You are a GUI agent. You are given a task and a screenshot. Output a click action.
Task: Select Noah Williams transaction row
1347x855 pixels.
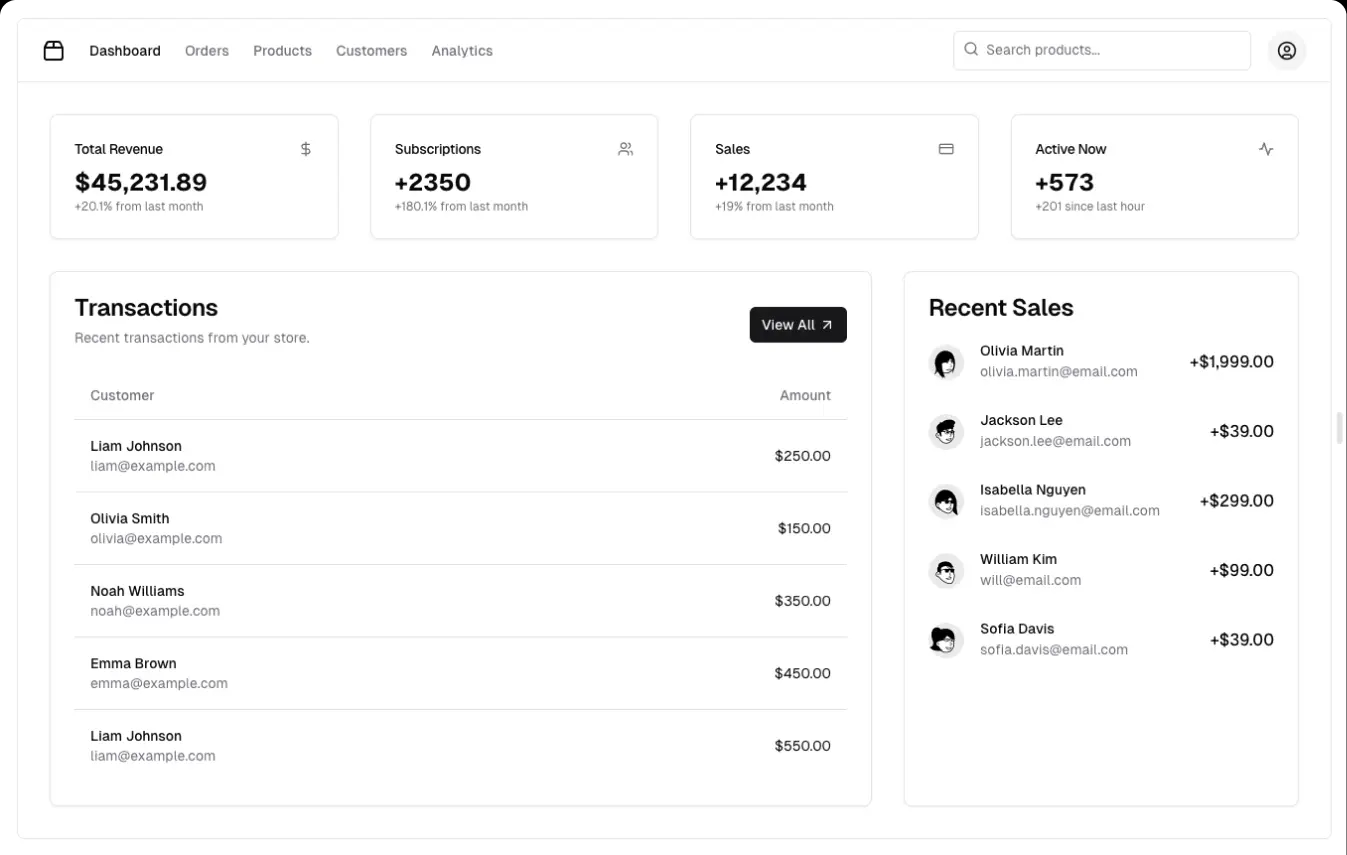461,601
